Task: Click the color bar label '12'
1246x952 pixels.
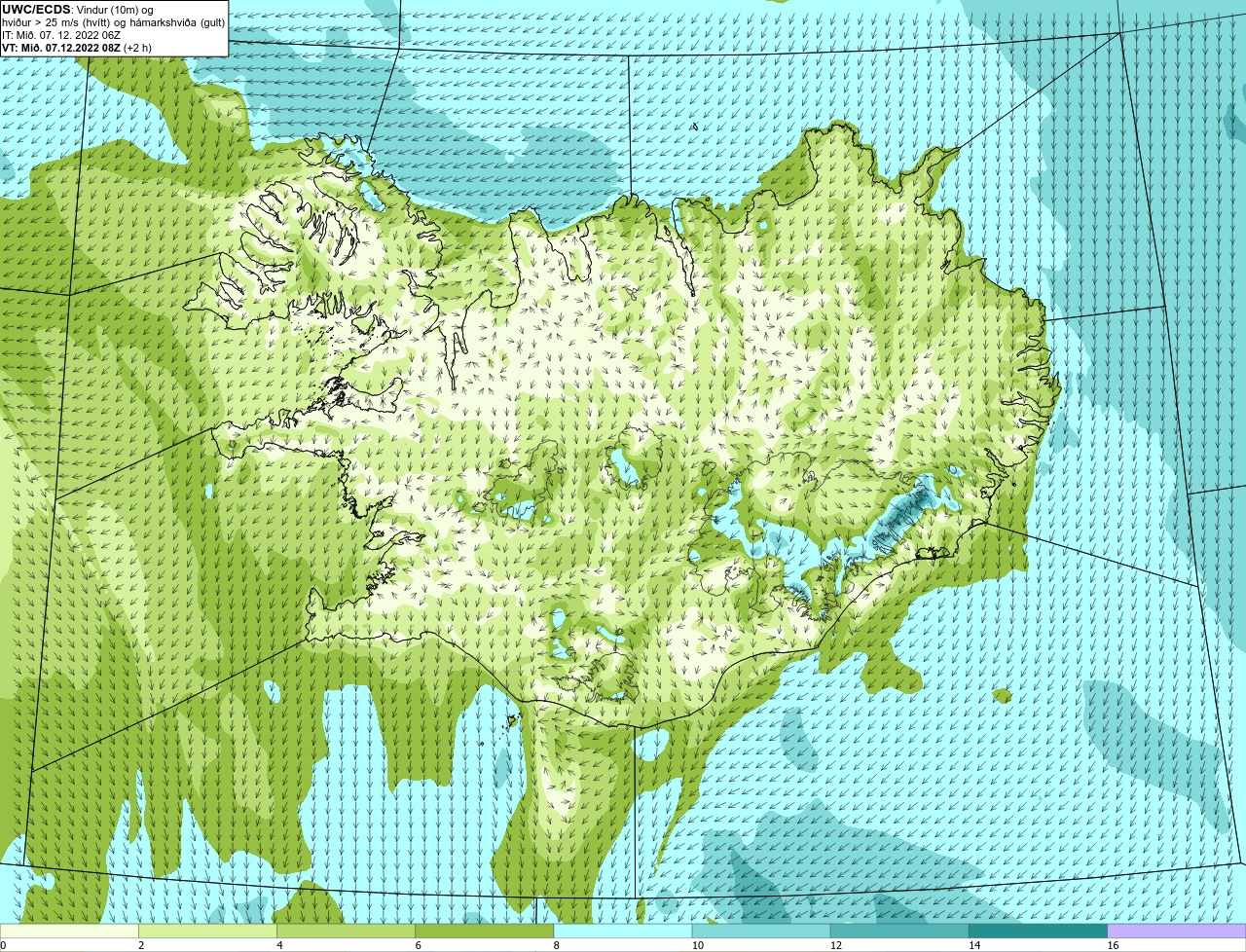Action: pyautogui.click(x=835, y=945)
